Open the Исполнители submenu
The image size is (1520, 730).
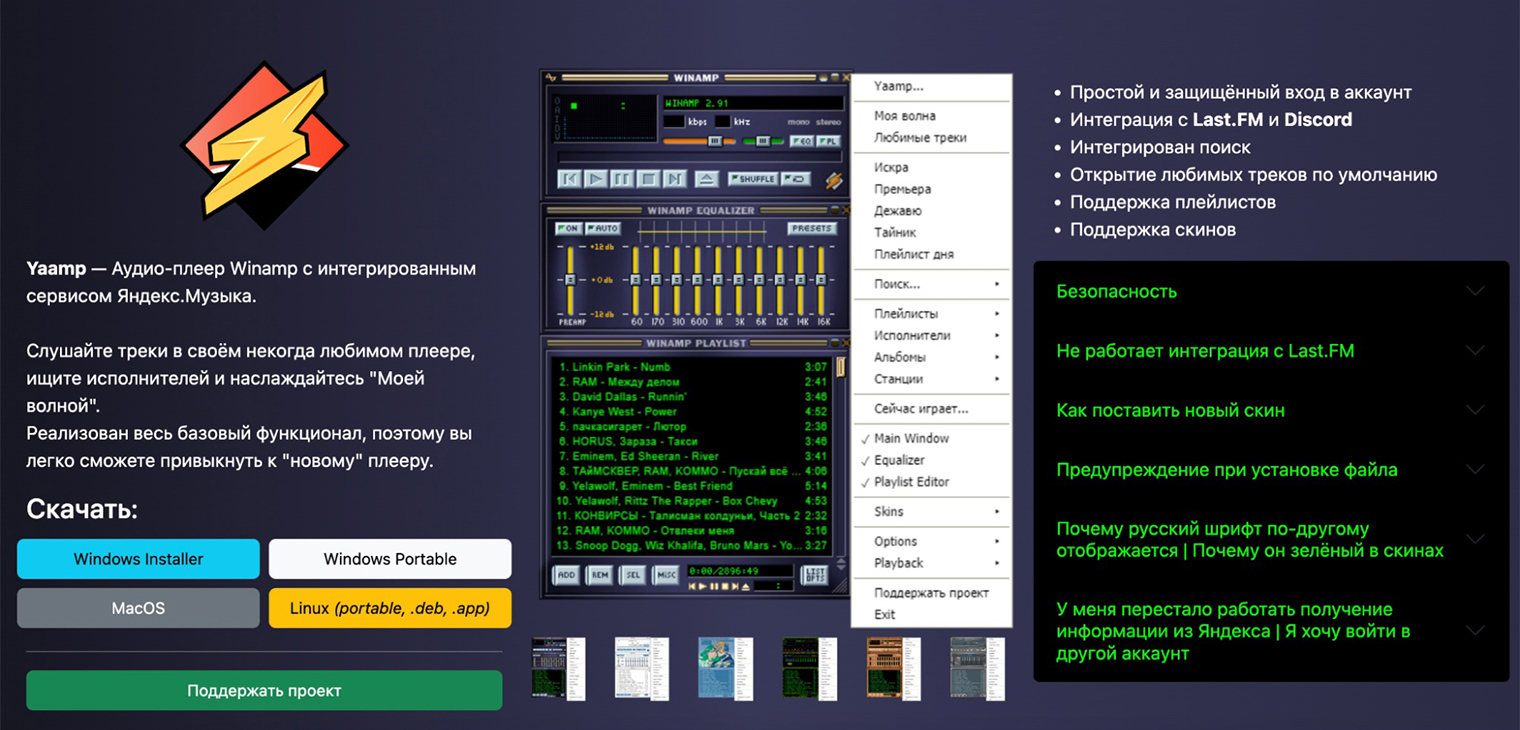click(931, 336)
